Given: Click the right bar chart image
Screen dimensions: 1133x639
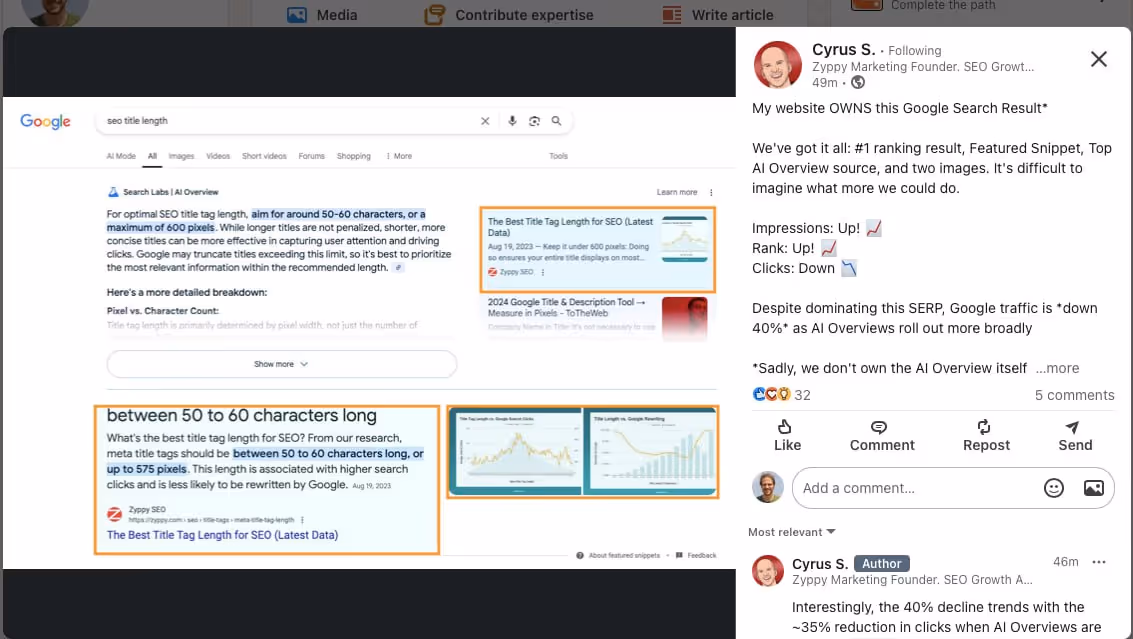Looking at the screenshot, I should tap(650, 452).
